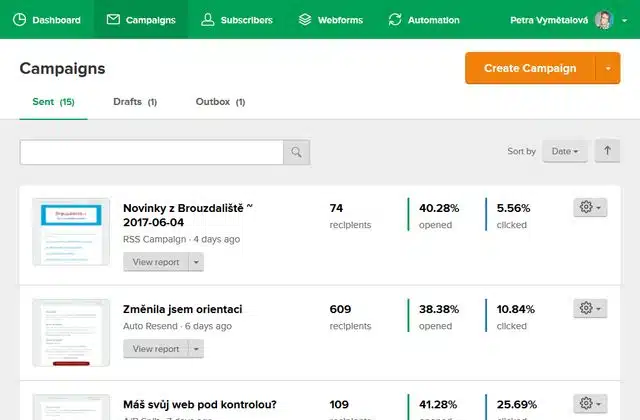Image resolution: width=640 pixels, height=420 pixels.
Task: Go to the Dashboard menu item
Action: pos(47,20)
